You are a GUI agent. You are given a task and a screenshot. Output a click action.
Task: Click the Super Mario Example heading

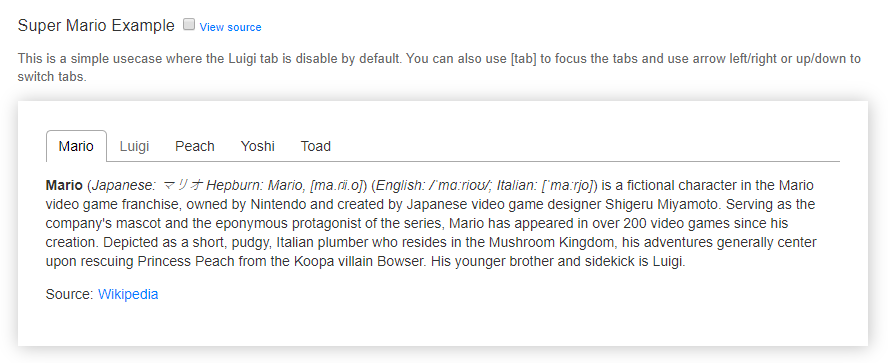click(96, 25)
